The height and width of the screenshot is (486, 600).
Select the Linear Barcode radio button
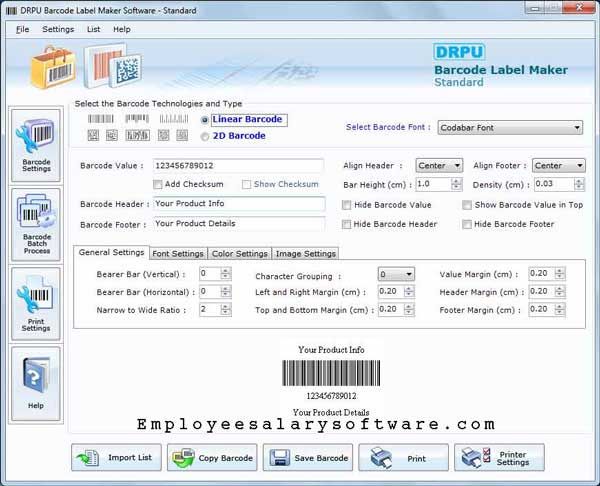pyautogui.click(x=205, y=120)
